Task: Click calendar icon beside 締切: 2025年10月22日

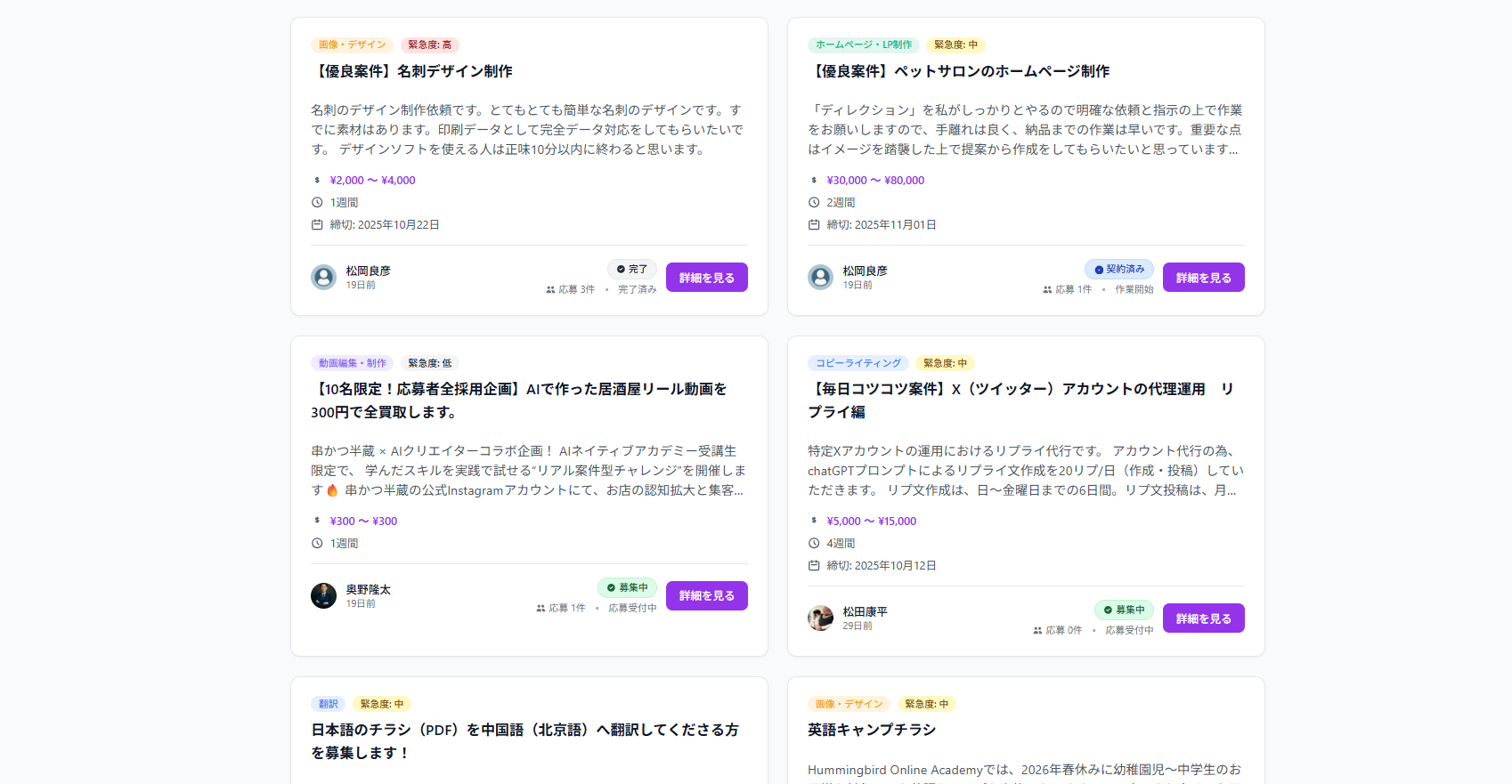Action: (317, 224)
